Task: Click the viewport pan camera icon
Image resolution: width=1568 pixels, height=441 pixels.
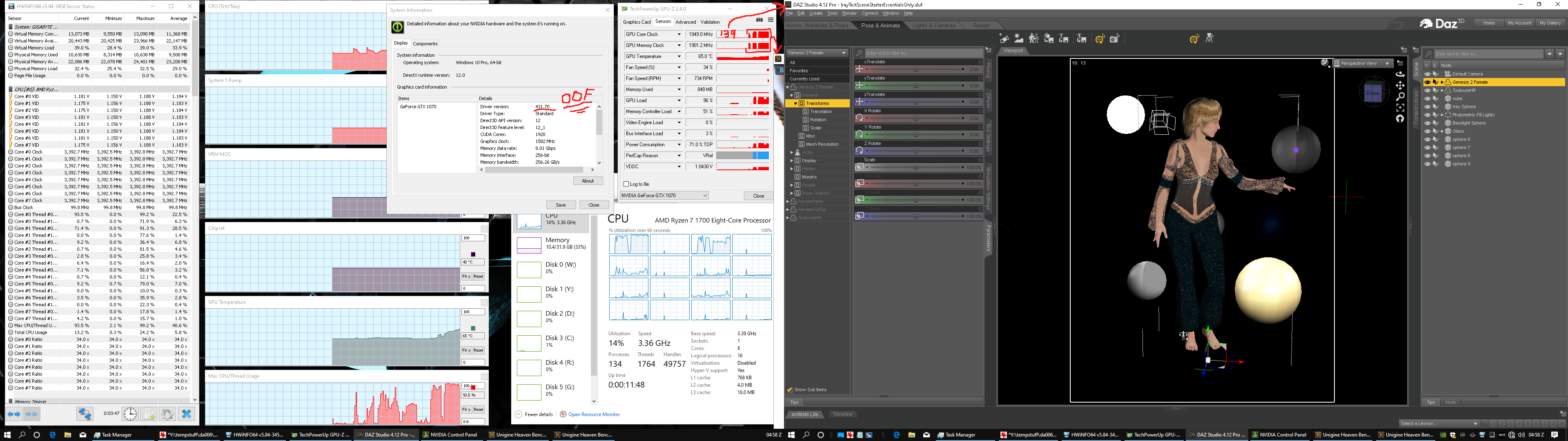Action: click(1400, 85)
